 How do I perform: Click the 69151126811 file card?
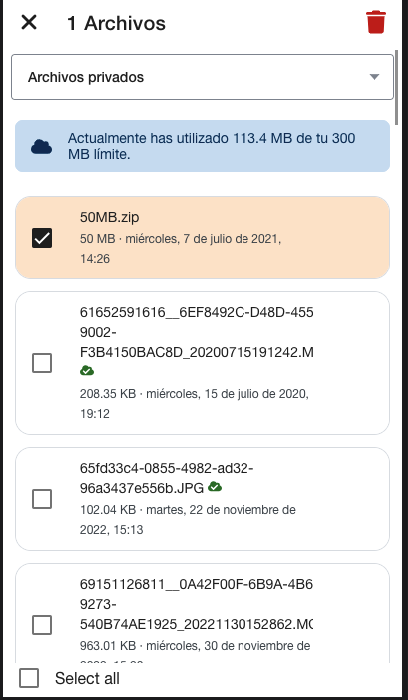[202, 613]
